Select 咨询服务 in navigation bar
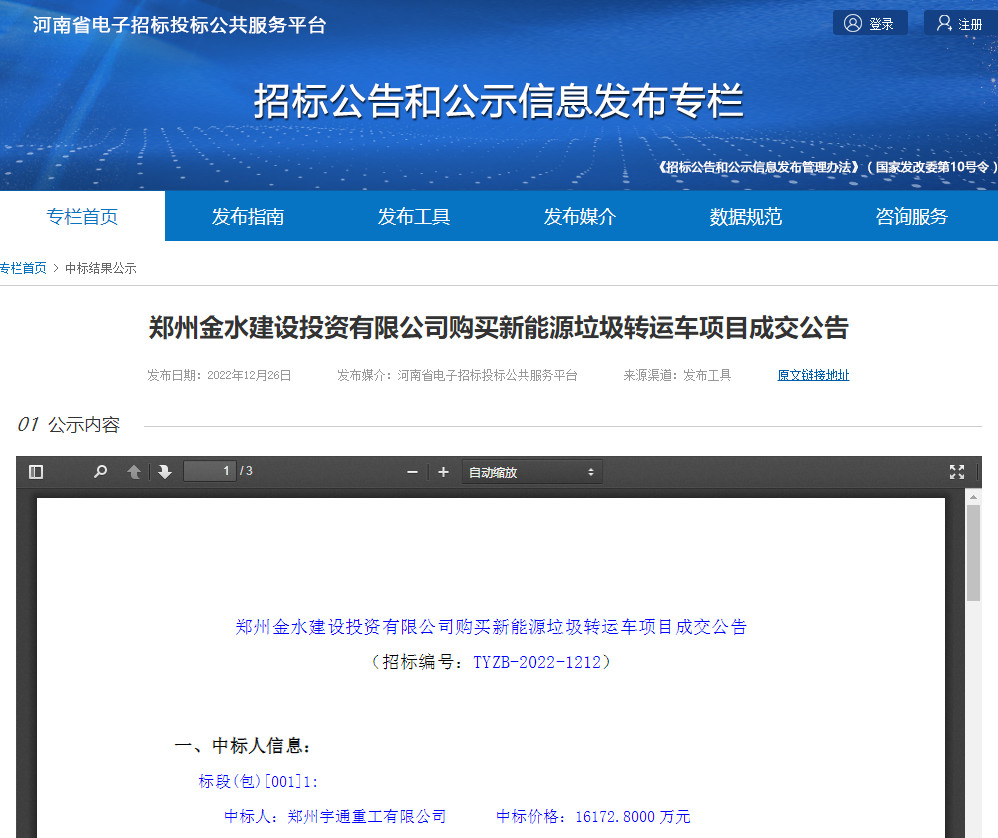 tap(912, 216)
